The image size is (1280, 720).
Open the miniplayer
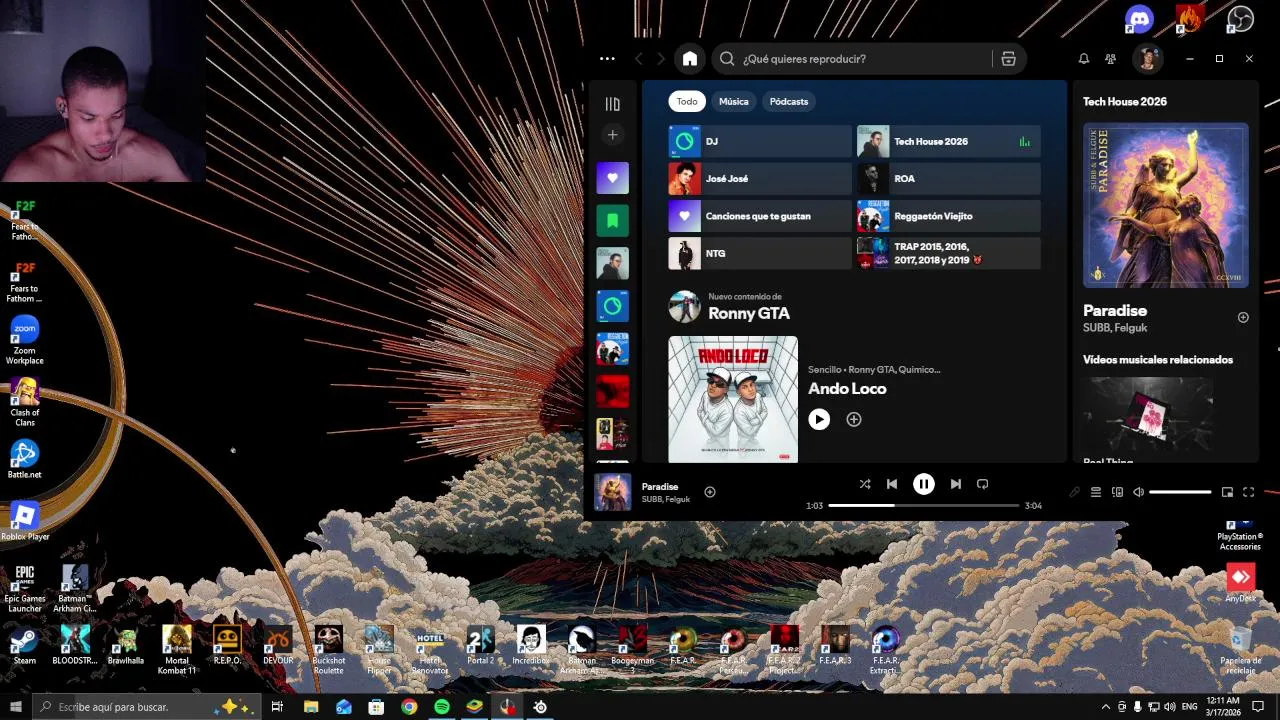pyautogui.click(x=1227, y=492)
